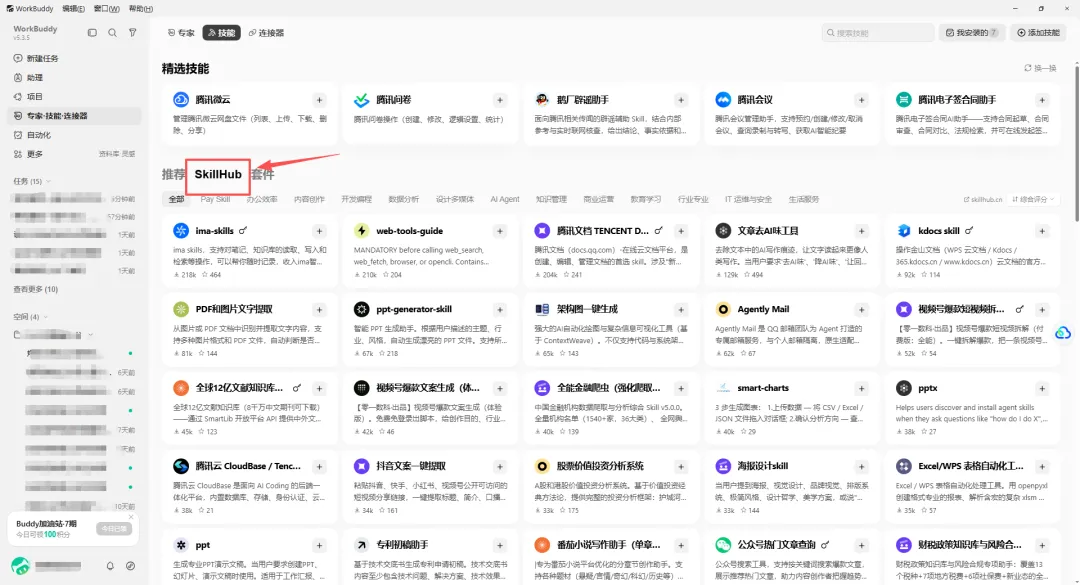The width and height of the screenshot is (1080, 585).
Task: Click the kdocs skill blue logo
Action: (x=904, y=231)
